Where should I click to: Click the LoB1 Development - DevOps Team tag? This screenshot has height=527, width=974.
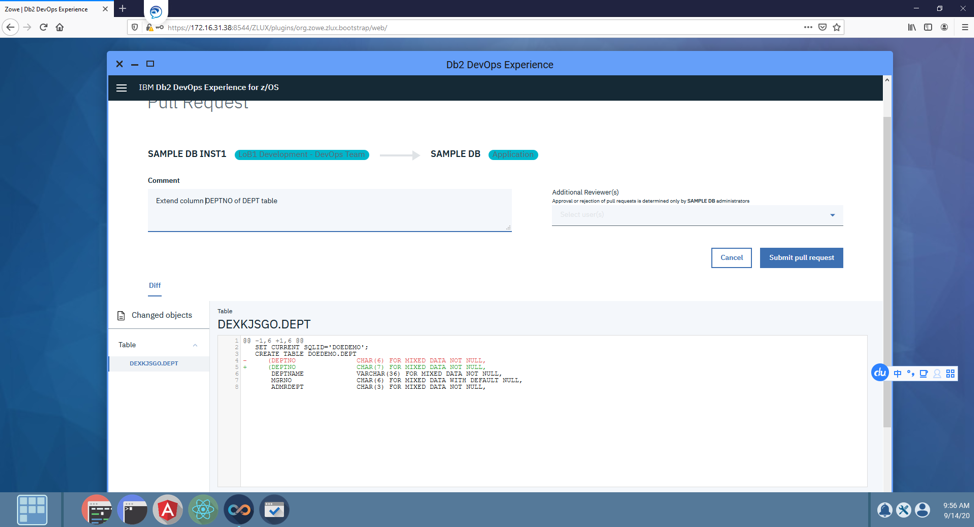[302, 155]
